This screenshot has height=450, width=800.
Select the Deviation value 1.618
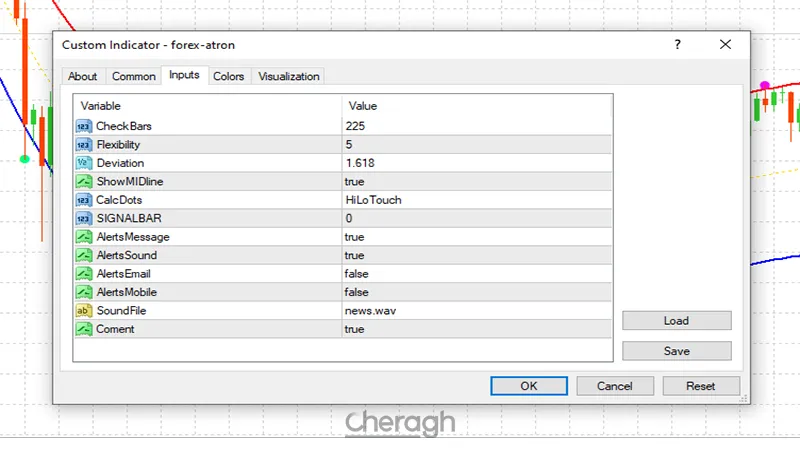click(361, 163)
